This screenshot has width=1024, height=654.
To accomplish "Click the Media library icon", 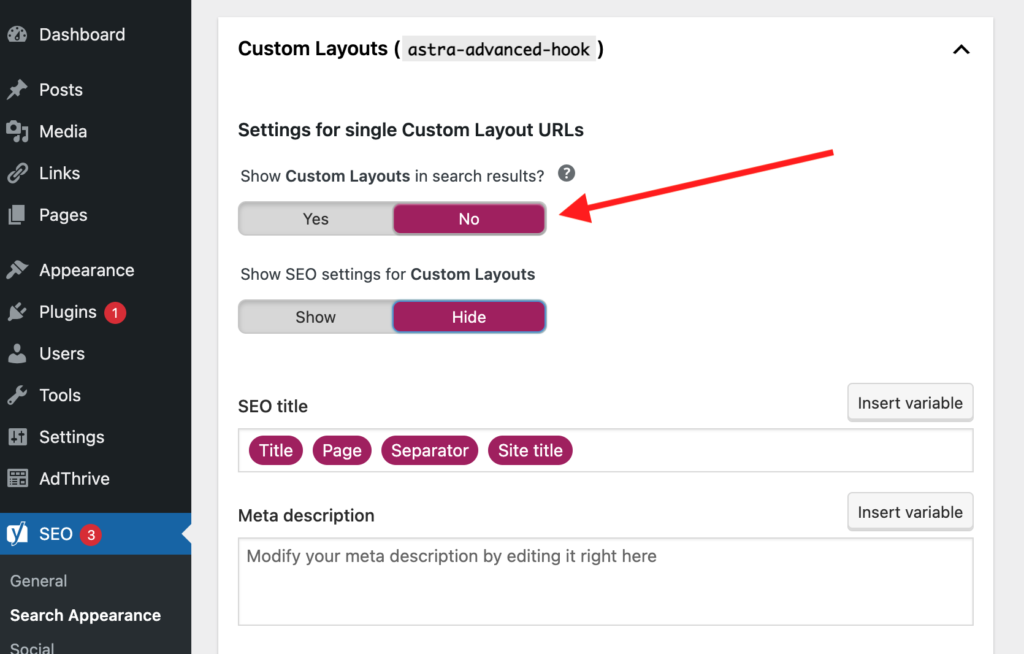I will click(x=18, y=131).
